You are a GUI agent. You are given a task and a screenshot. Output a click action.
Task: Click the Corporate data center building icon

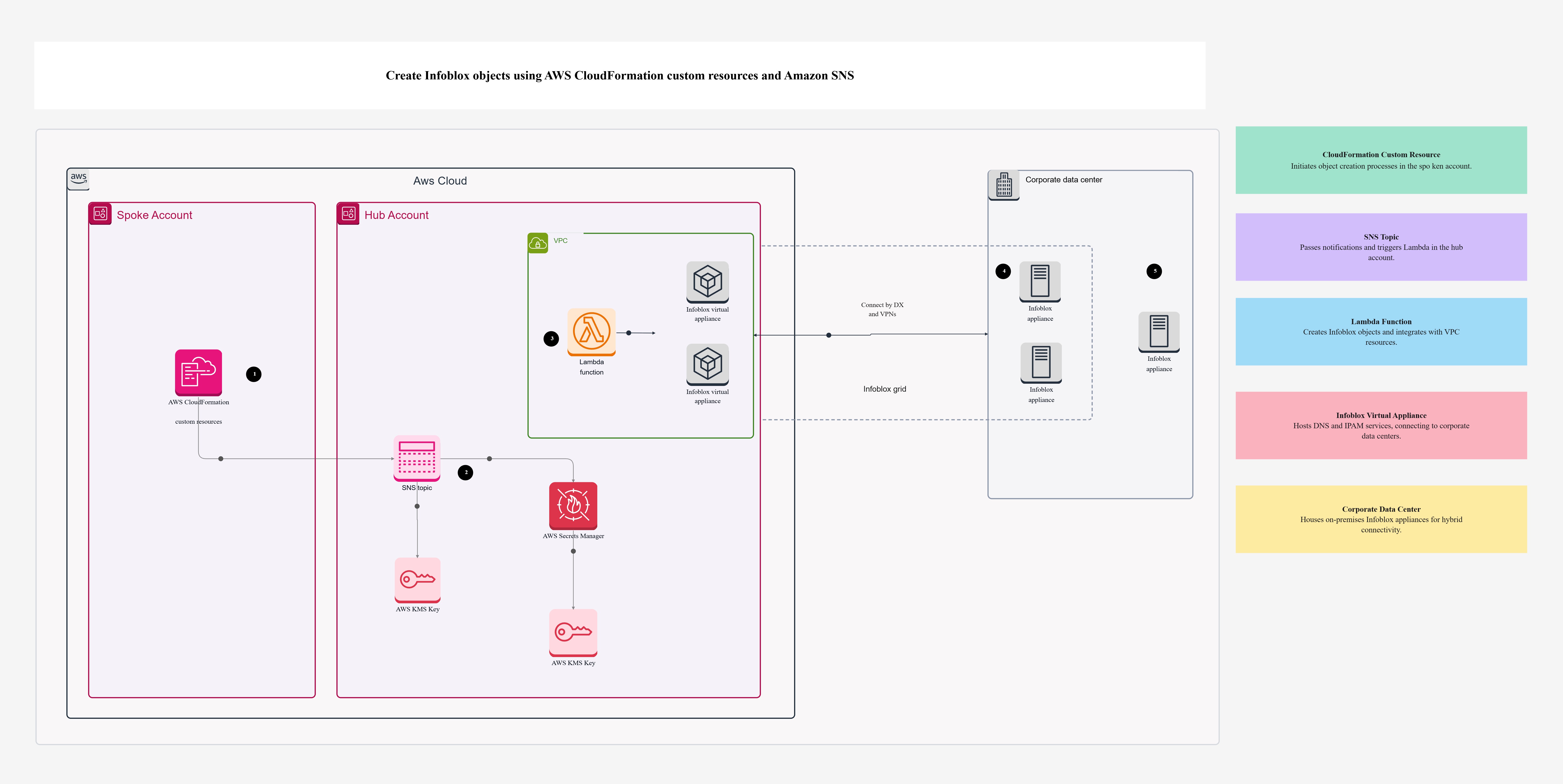coord(1004,185)
